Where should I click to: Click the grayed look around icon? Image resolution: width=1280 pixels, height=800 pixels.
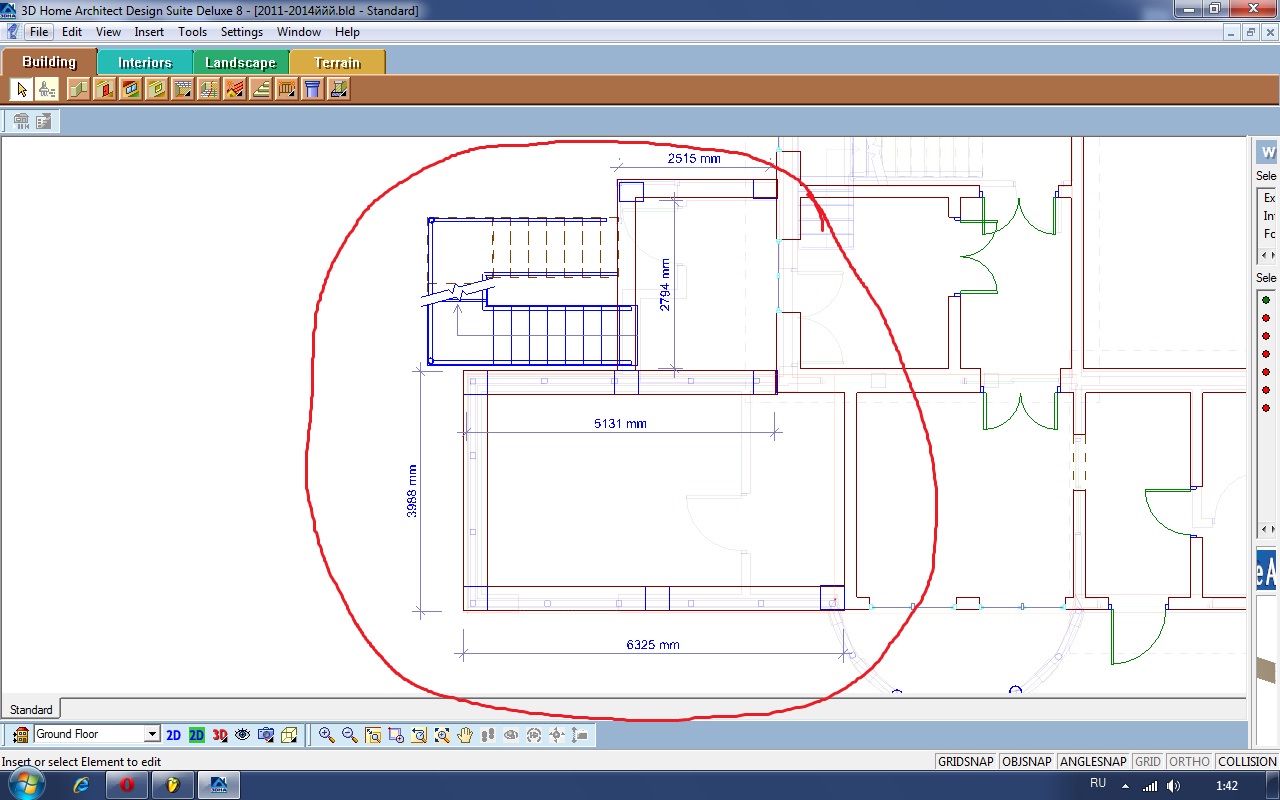[511, 735]
